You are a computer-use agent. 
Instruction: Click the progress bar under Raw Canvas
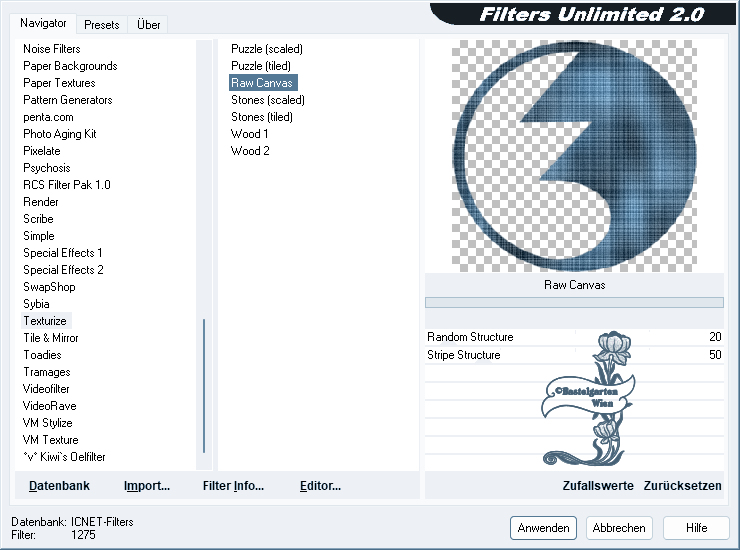[x=574, y=302]
